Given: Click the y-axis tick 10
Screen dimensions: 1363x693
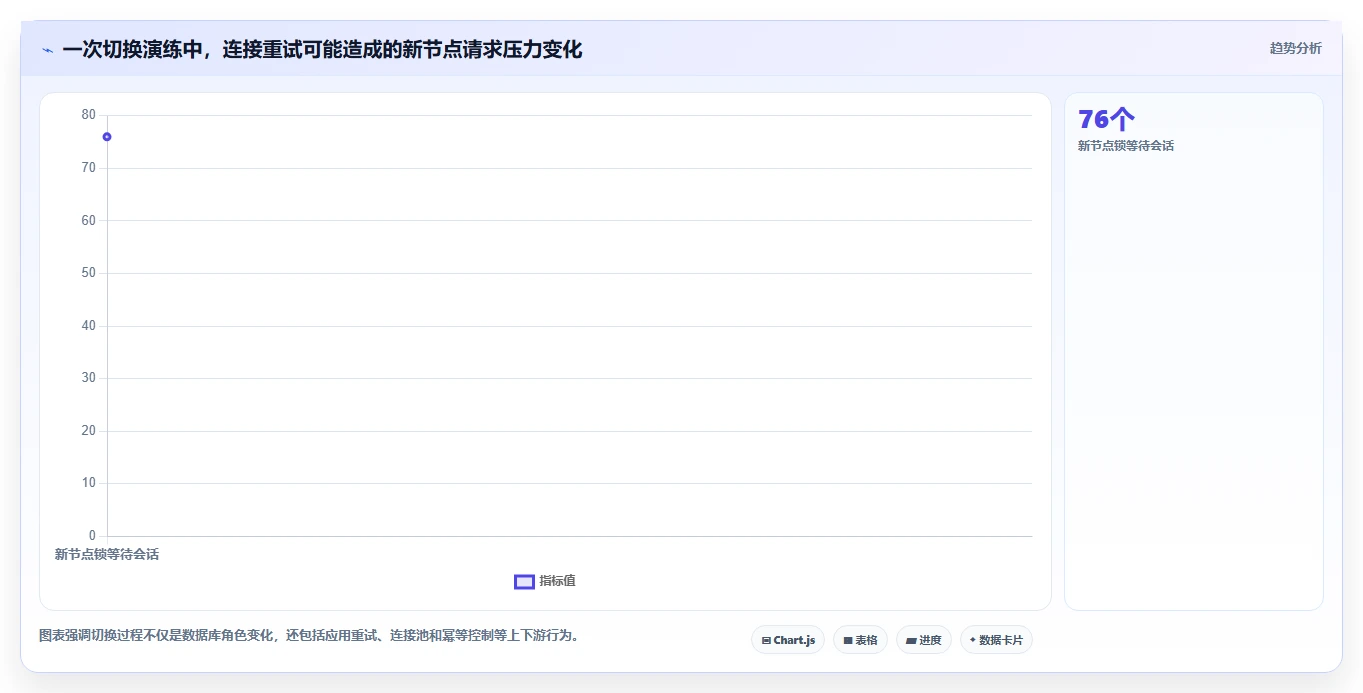Looking at the screenshot, I should [x=89, y=483].
